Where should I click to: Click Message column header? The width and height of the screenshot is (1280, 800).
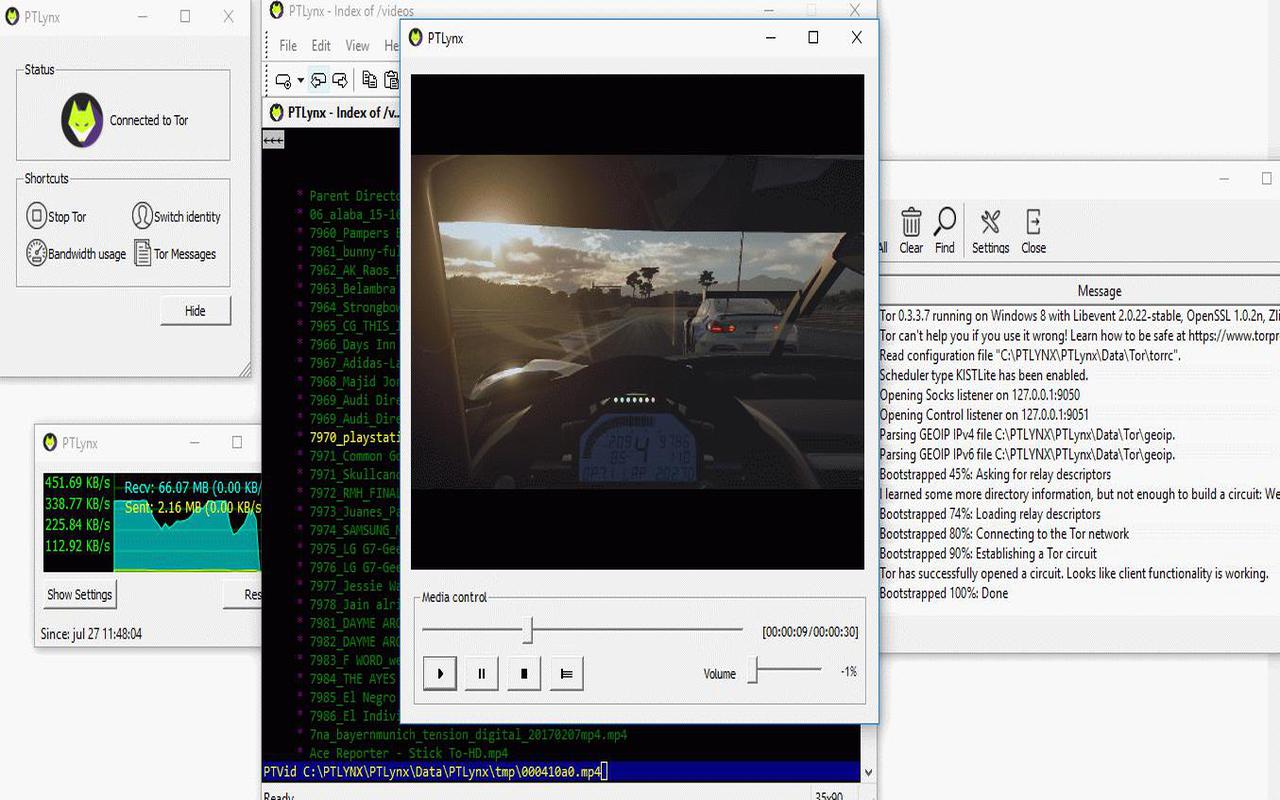click(1099, 291)
